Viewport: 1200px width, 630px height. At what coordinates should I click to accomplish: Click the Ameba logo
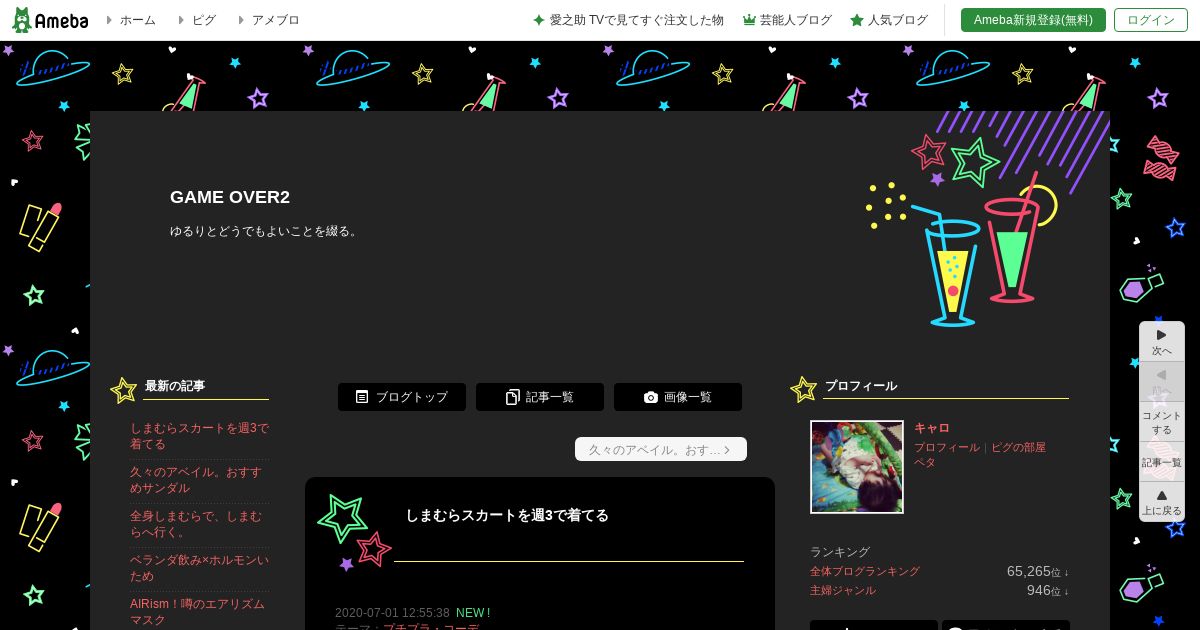click(50, 20)
